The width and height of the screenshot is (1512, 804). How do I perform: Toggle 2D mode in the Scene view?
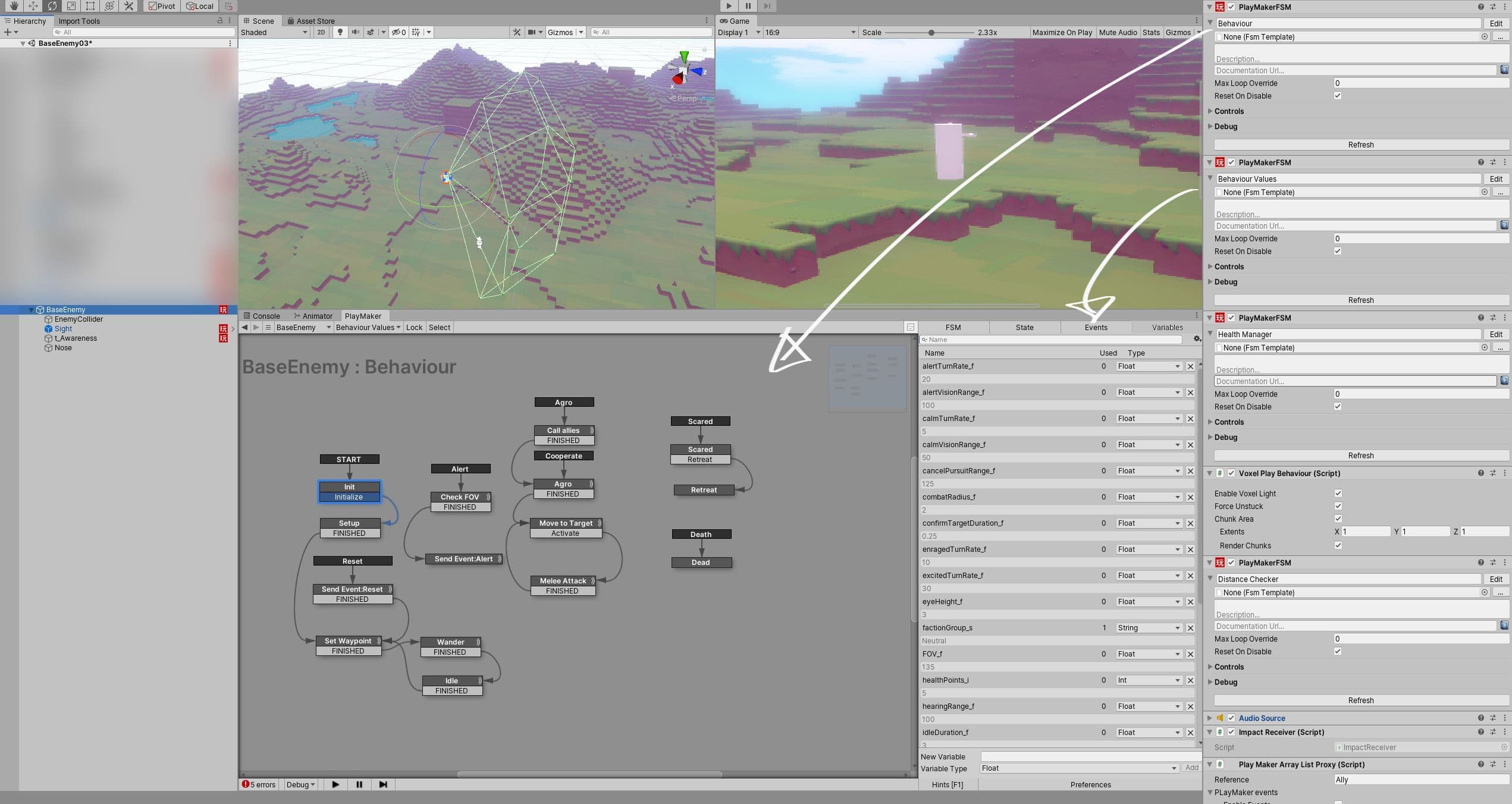[x=321, y=32]
